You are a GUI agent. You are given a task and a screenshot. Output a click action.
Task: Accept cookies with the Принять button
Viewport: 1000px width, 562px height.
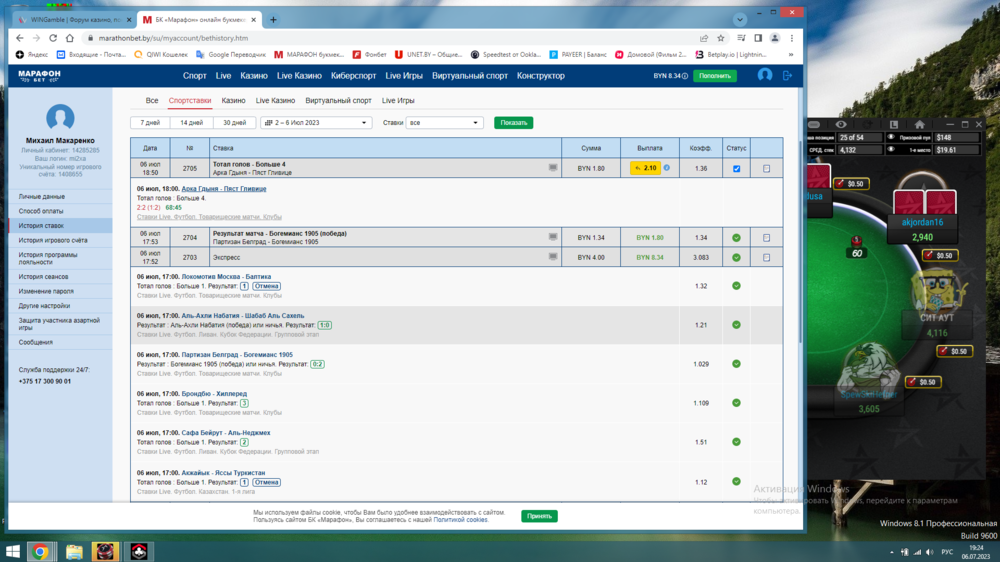click(x=539, y=516)
